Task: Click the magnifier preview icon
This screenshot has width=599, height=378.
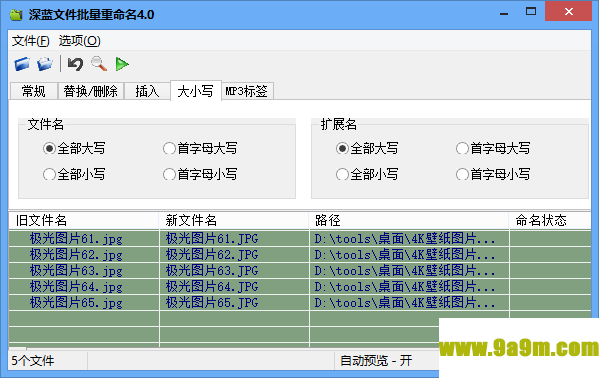Action: pos(99,64)
